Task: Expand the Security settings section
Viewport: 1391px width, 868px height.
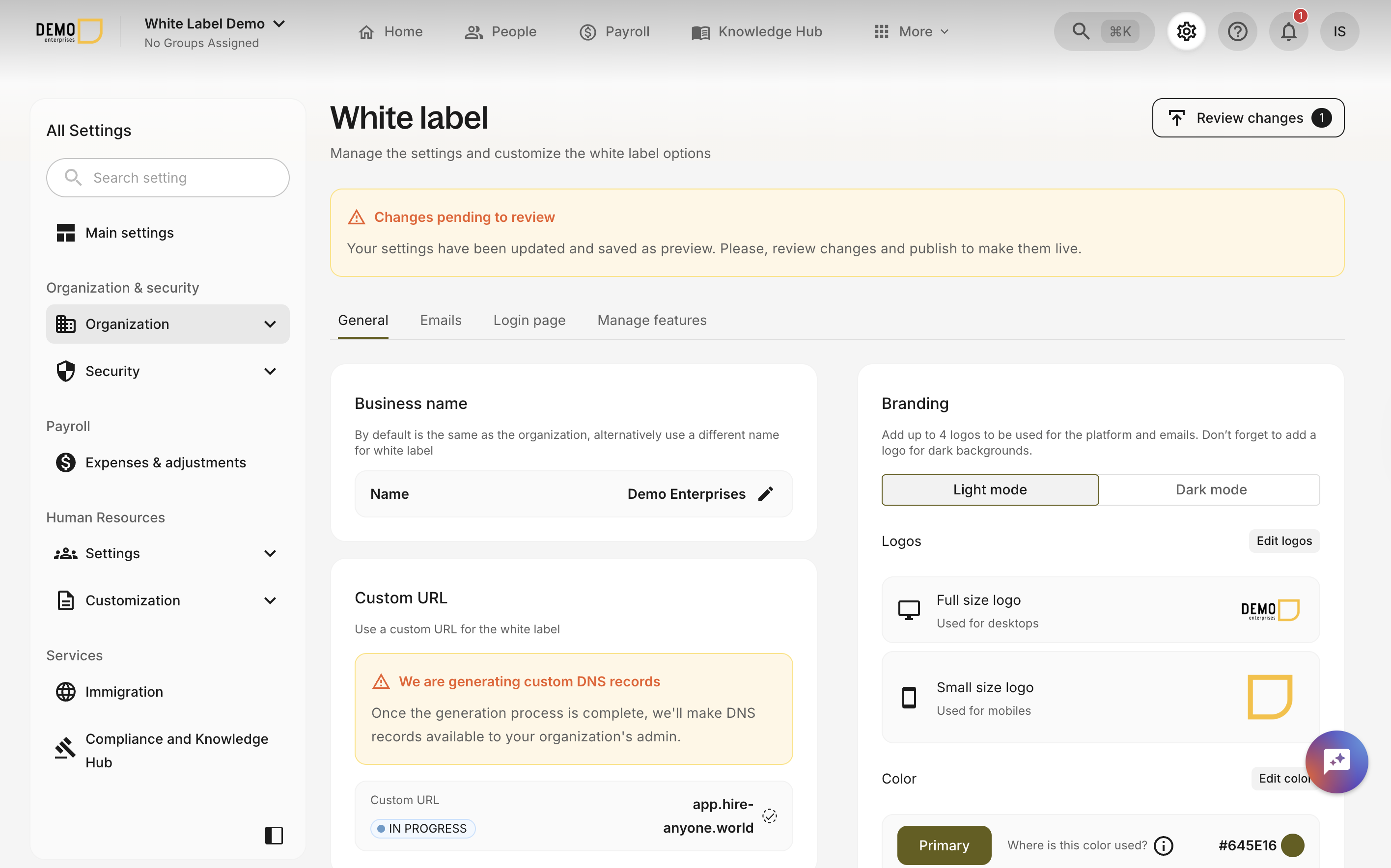Action: point(167,371)
